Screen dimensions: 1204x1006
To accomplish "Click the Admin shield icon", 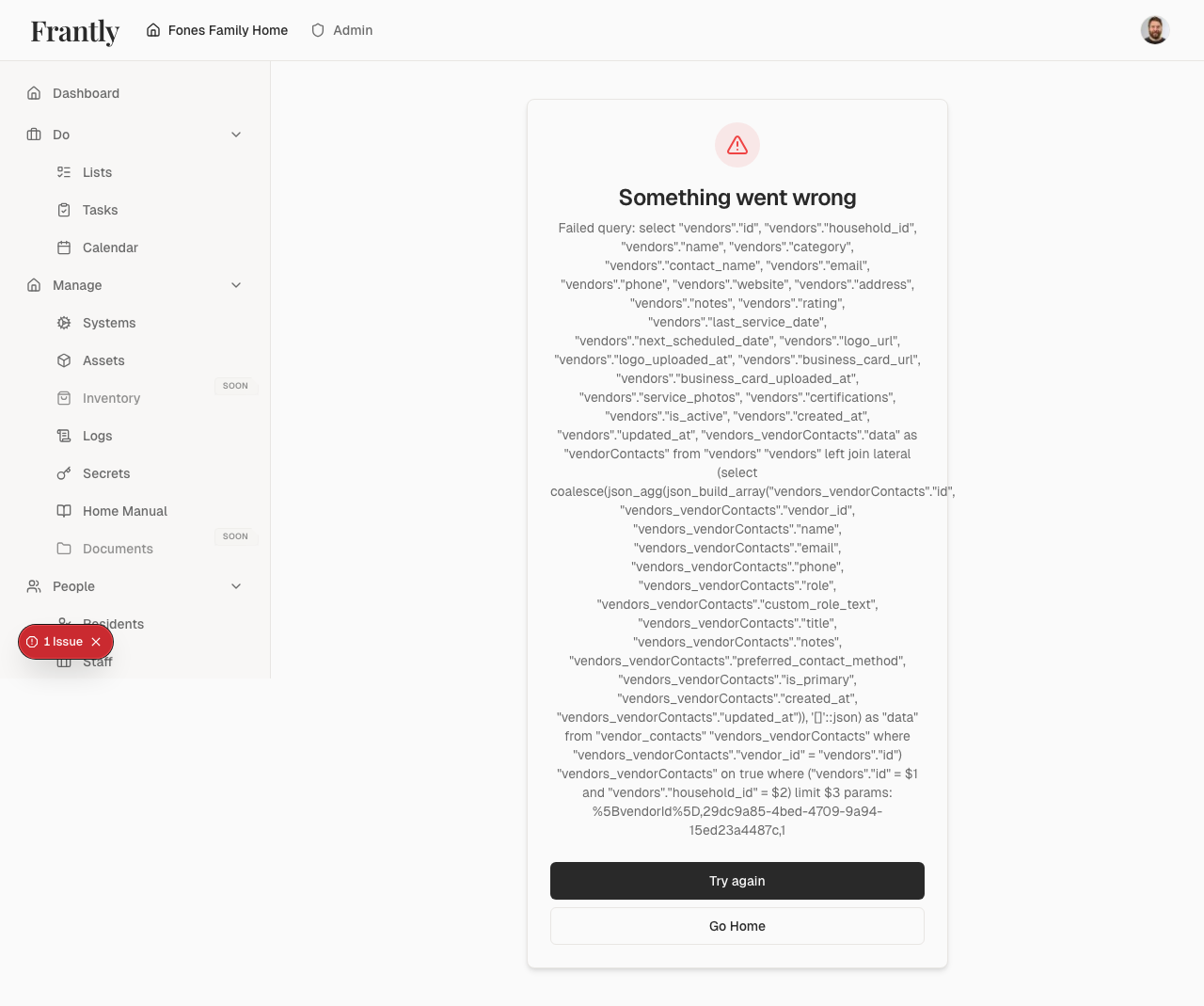I will 317,30.
